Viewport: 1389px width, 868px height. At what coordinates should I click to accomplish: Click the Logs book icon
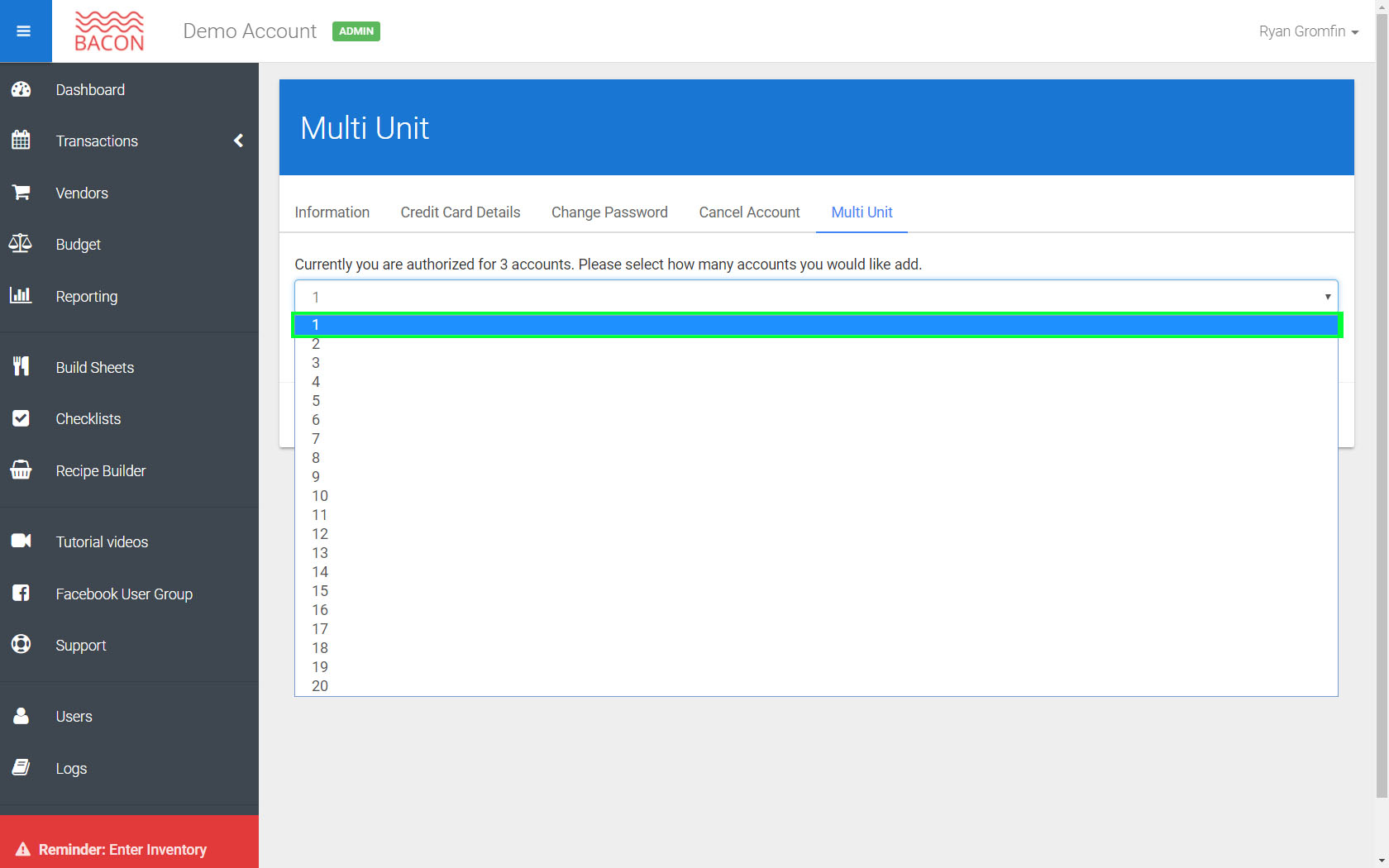tap(21, 767)
